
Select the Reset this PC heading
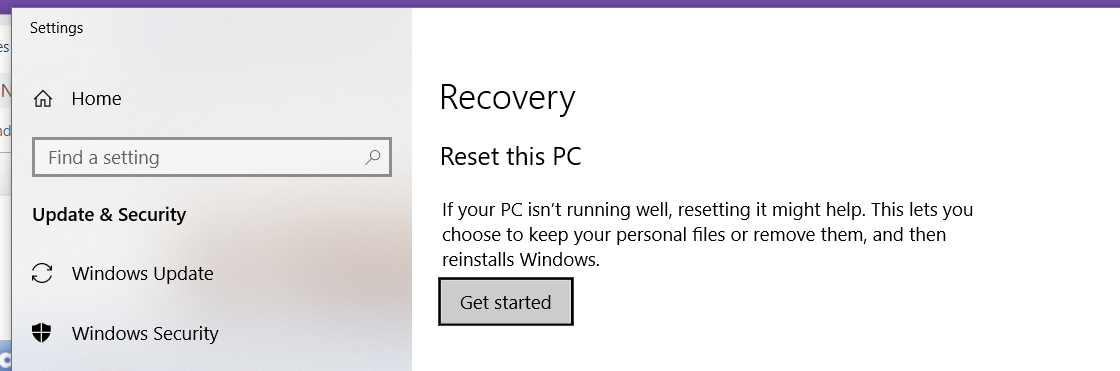coord(511,157)
